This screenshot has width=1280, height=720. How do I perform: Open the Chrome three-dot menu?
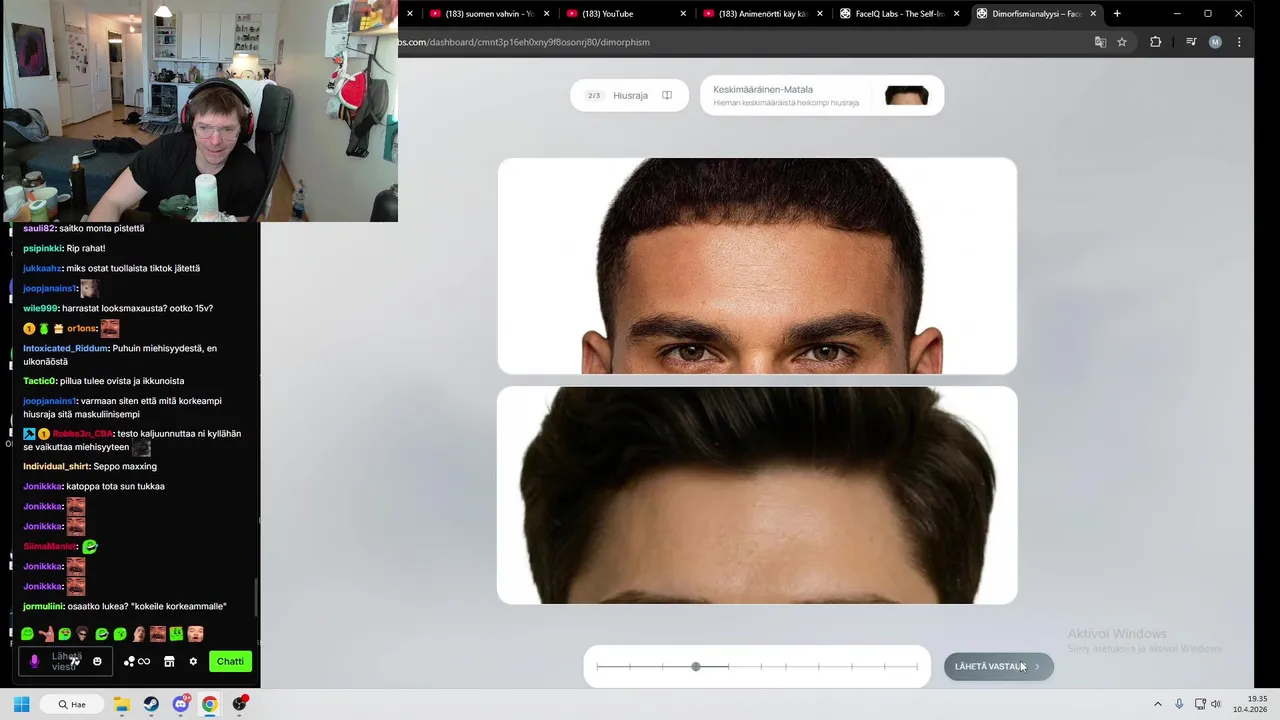[1239, 42]
